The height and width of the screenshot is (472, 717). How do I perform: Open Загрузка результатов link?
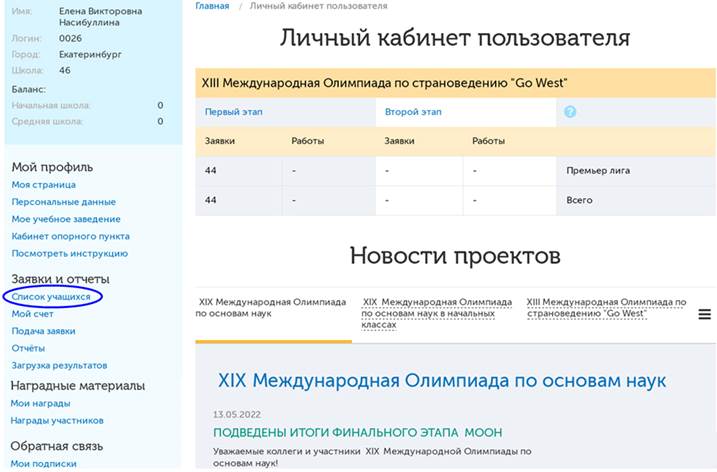pyautogui.click(x=59, y=365)
